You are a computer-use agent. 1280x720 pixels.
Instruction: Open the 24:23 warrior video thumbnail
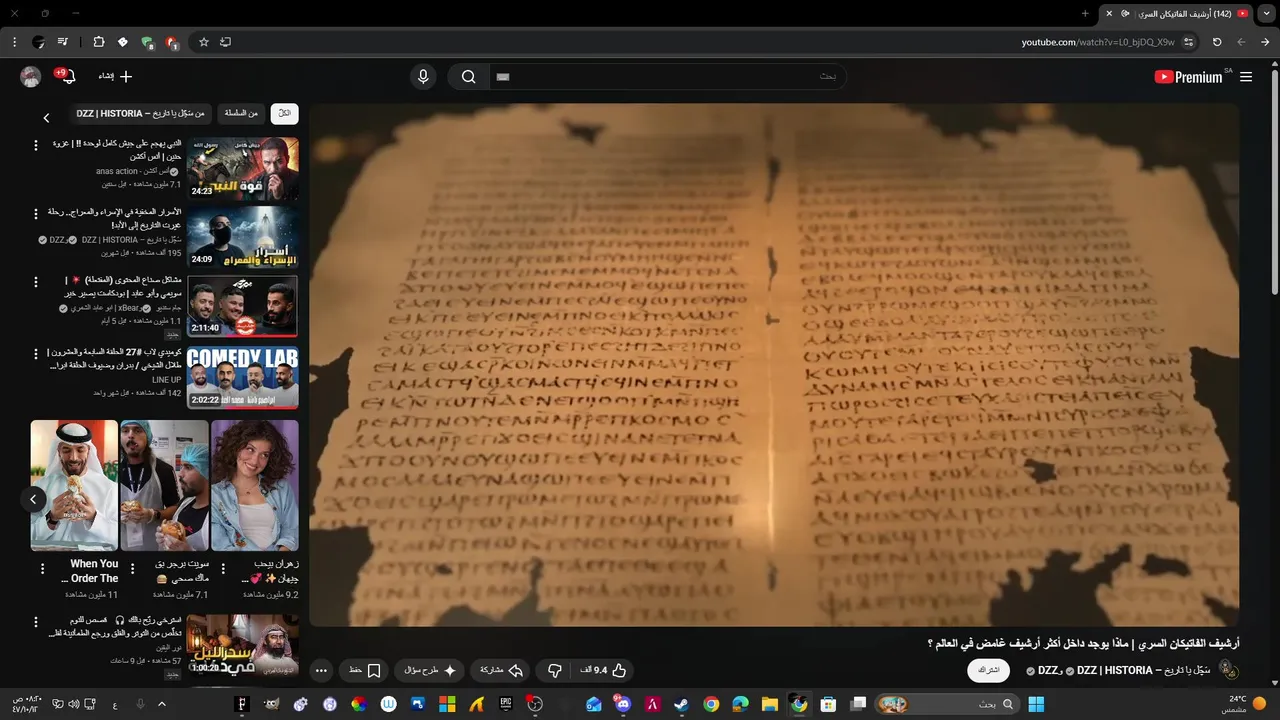tap(243, 168)
